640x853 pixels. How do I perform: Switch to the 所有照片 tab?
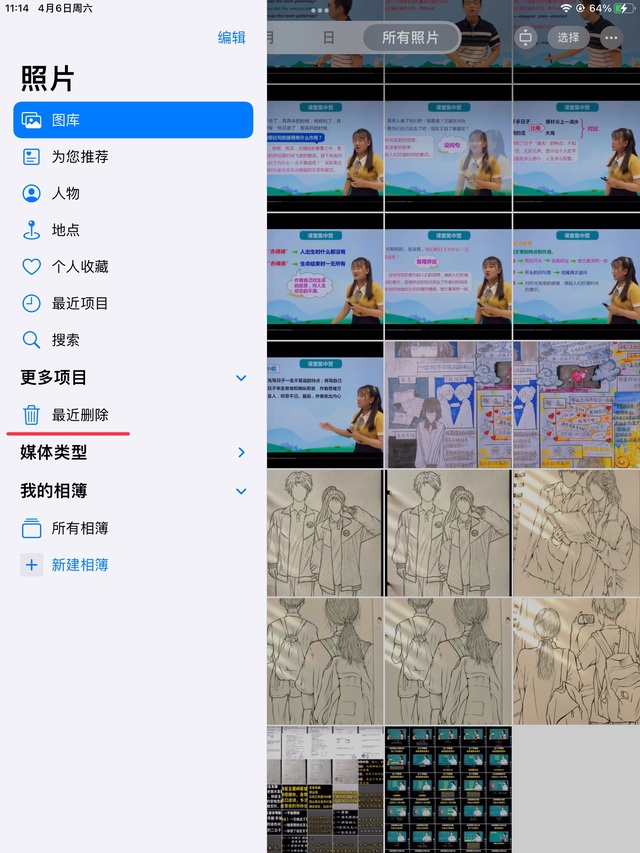point(410,38)
